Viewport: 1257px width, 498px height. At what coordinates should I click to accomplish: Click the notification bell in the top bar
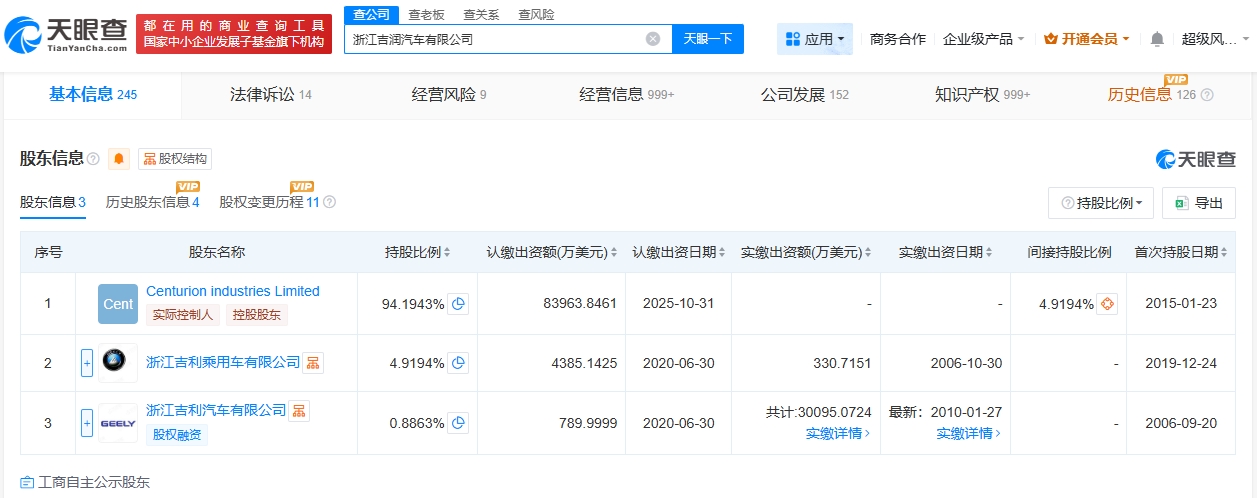(x=1157, y=39)
